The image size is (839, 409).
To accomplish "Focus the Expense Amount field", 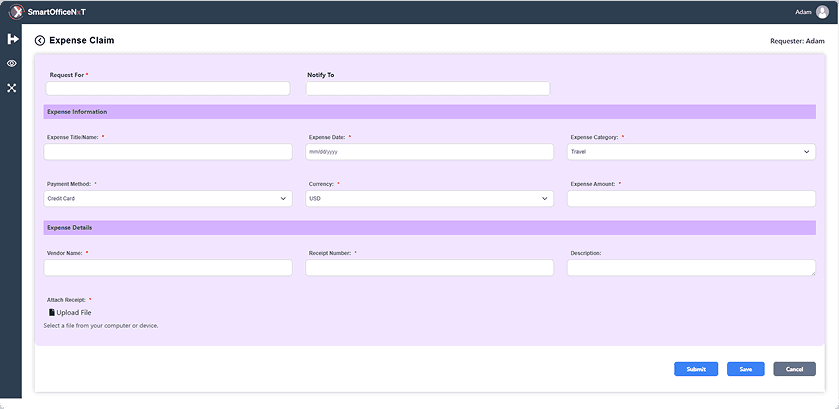I will point(691,199).
